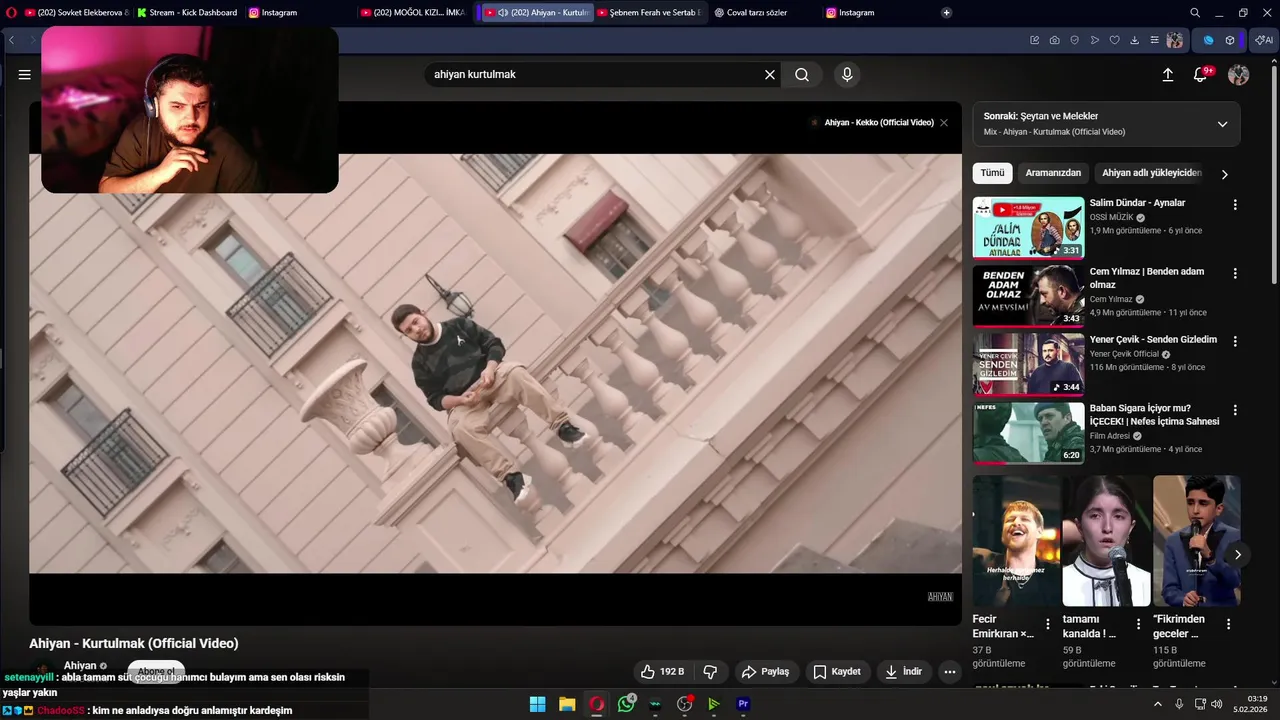Open options for Salim Dündar - Aynalar
This screenshot has width=1280, height=720.
(1235, 204)
